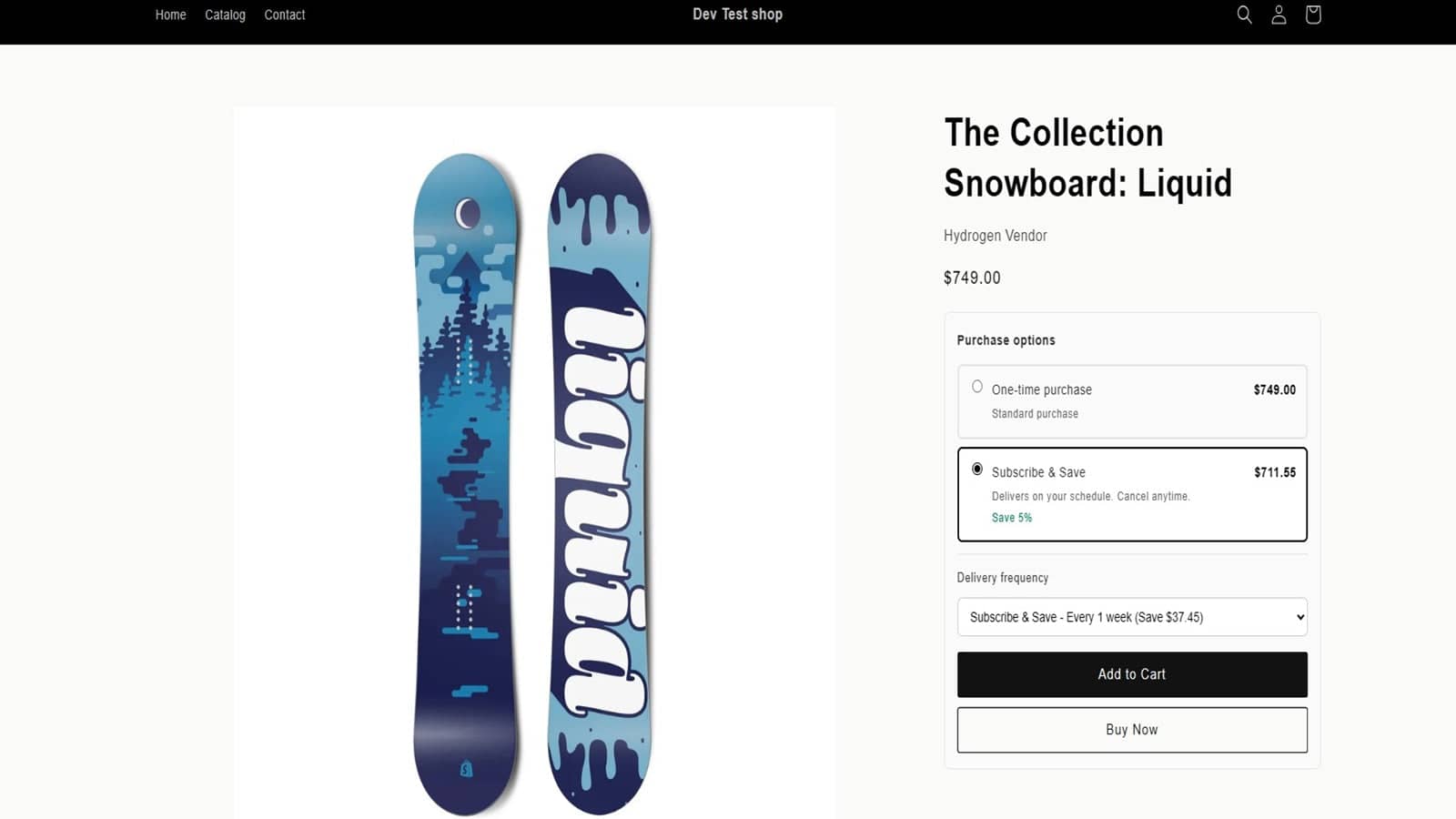Choose Standard purchase radio button
Image resolution: width=1456 pixels, height=819 pixels.
977,386
